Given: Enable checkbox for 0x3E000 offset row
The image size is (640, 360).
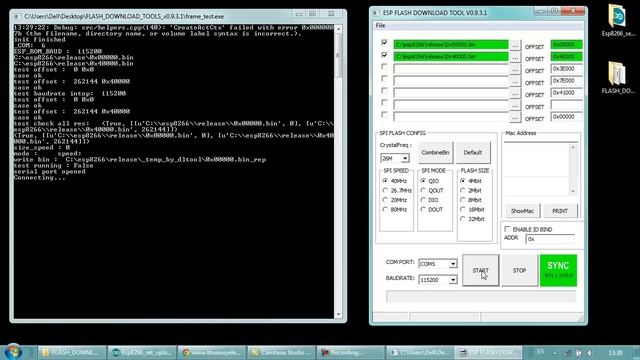Looking at the screenshot, I should [384, 67].
